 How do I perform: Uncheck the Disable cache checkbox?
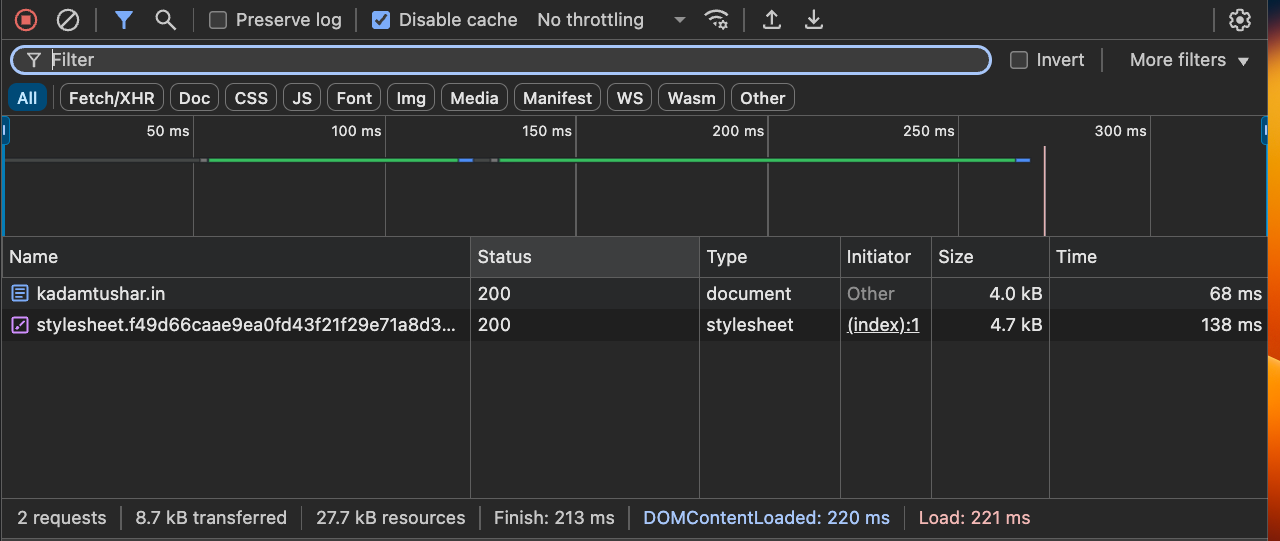[x=381, y=20]
